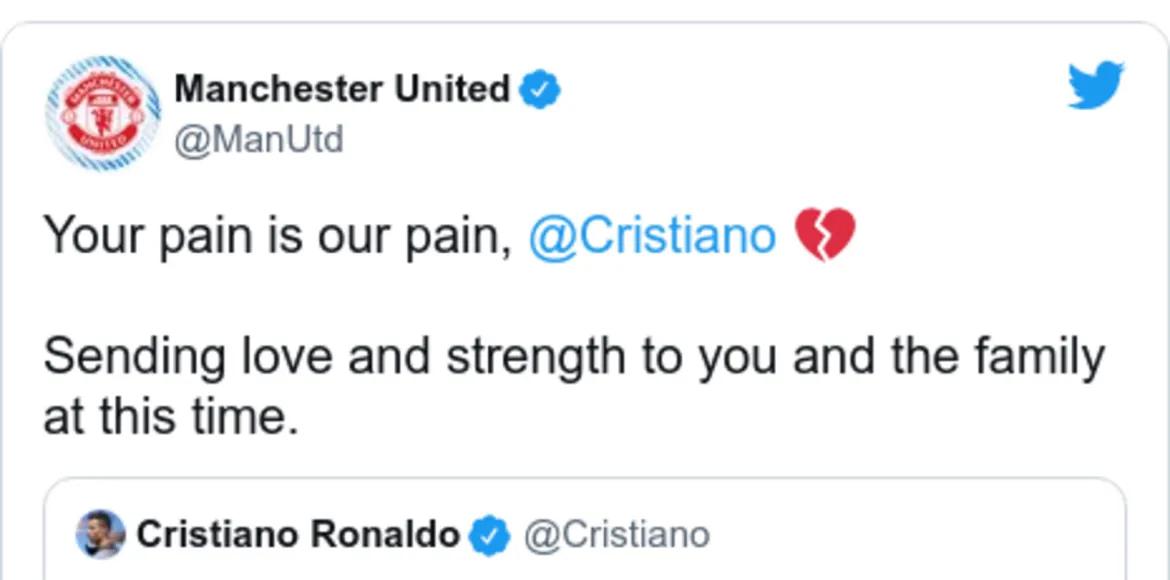Open Cristiano Ronaldo's small profile photo
Viewport: 1170px width, 580px height.
[x=100, y=535]
